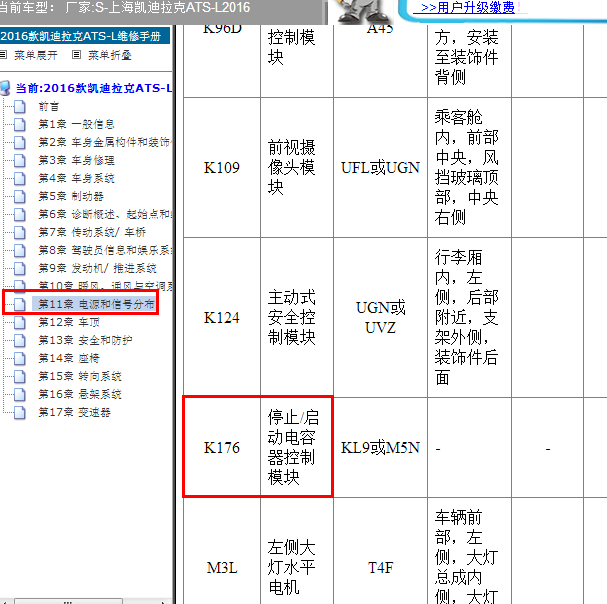This screenshot has width=607, height=604.
Task: Open 第7章 传动系统/车桥
Action: pos(92,232)
